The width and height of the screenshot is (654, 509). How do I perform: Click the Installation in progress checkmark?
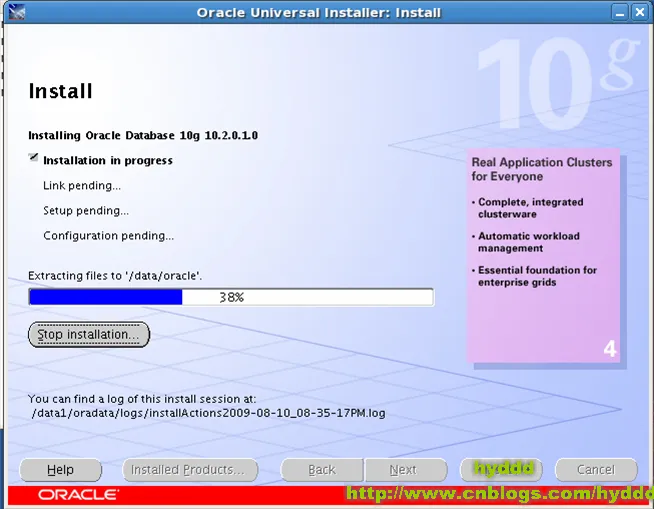tap(33, 157)
